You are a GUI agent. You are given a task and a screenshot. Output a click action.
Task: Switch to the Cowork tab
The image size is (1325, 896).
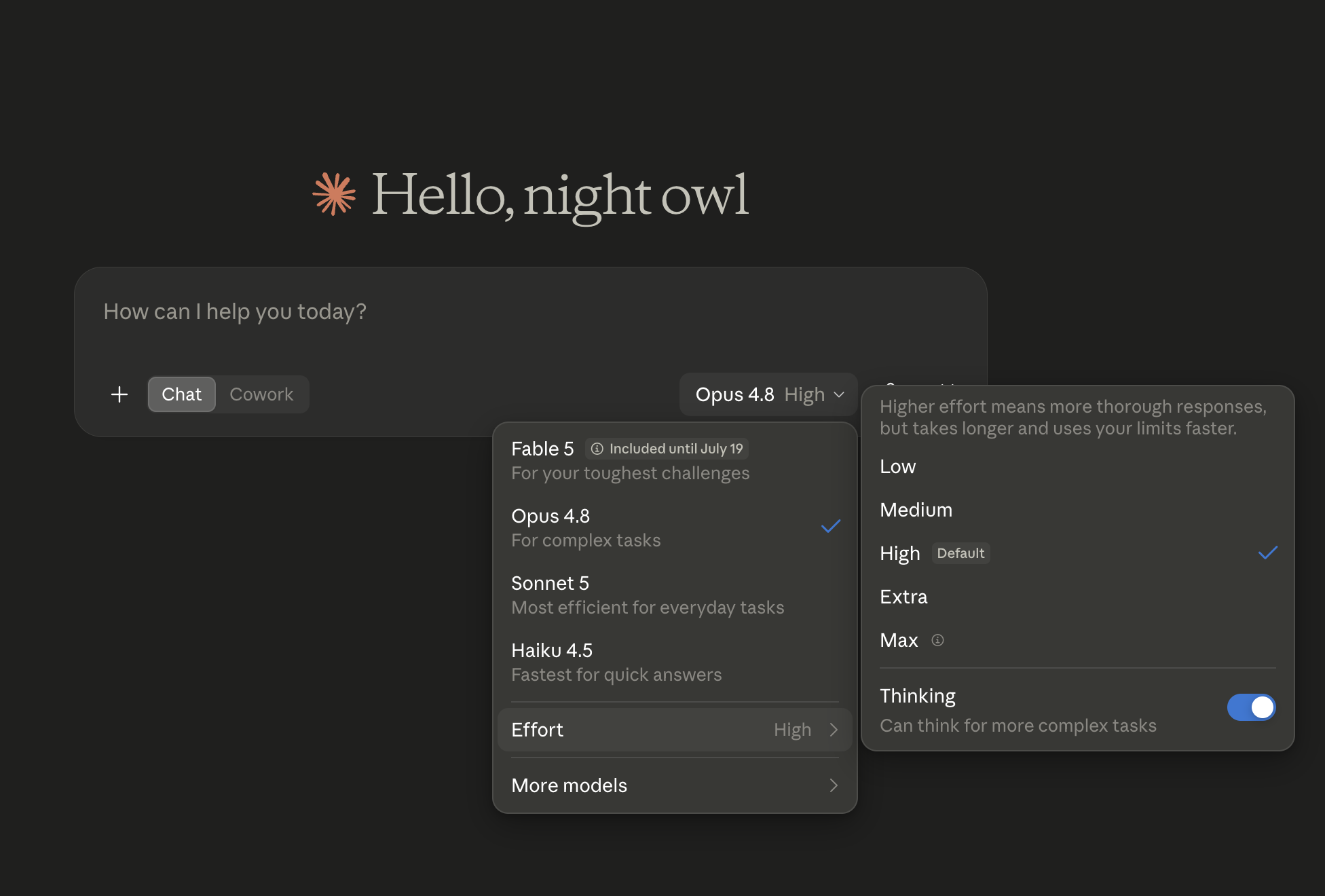pyautogui.click(x=261, y=394)
